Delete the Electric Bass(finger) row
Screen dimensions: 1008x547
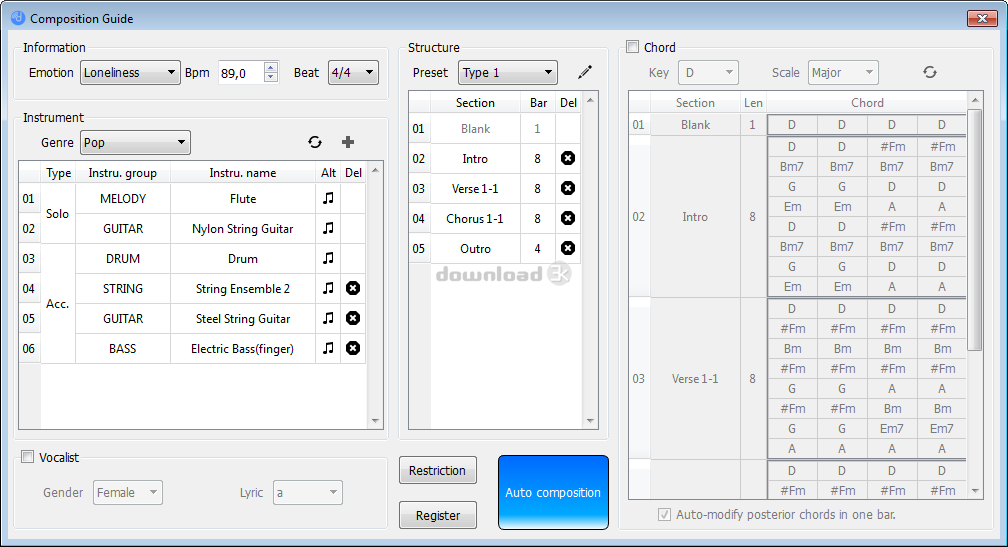[x=353, y=349]
